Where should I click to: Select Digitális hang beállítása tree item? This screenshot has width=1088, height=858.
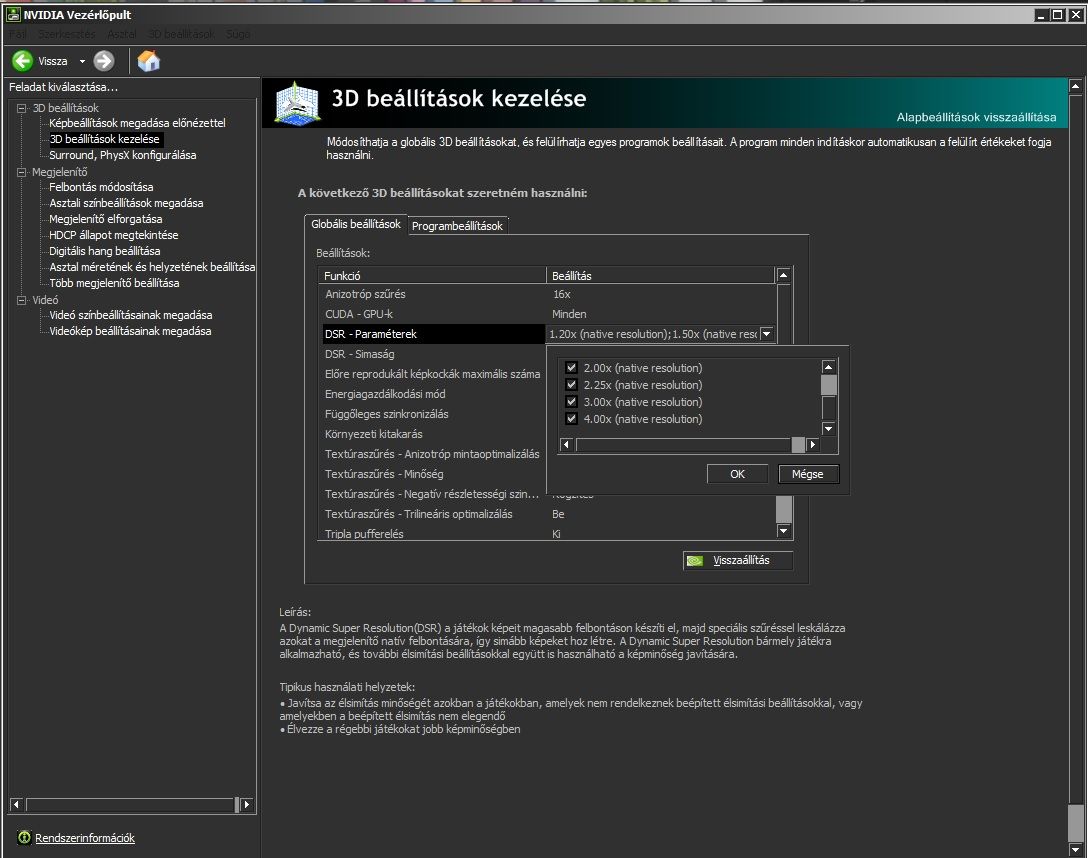coord(105,250)
